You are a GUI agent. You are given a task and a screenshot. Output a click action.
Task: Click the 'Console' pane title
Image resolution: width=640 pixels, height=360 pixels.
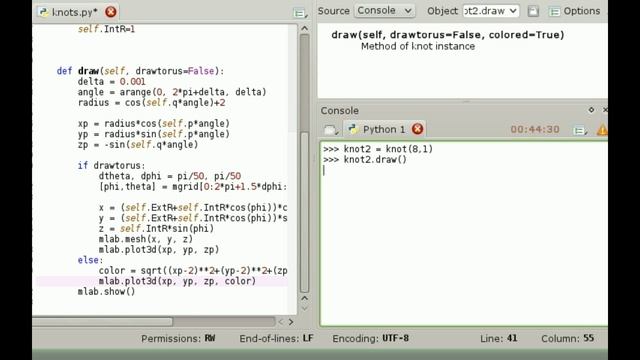click(x=340, y=111)
